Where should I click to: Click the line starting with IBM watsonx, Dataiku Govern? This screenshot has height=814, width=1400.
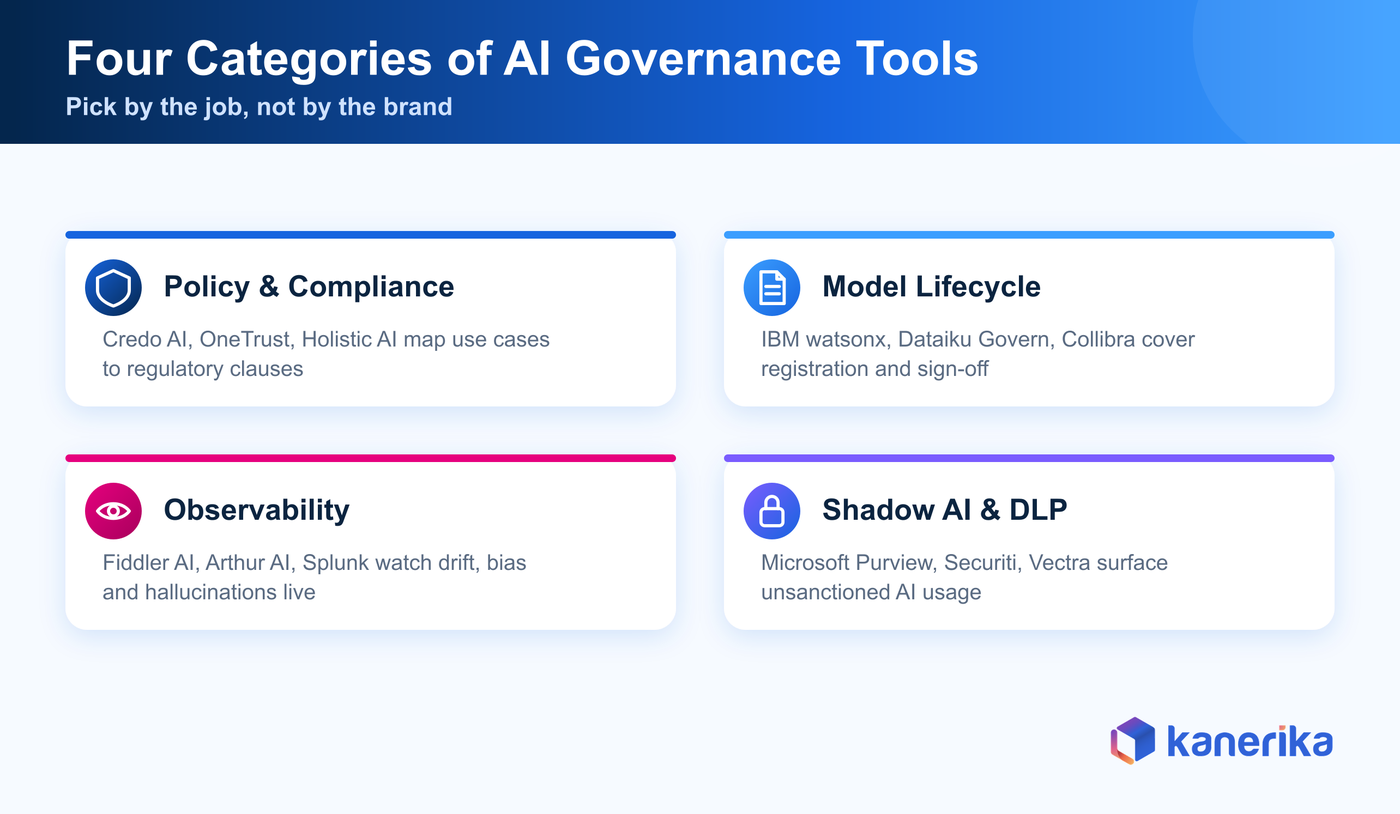pos(978,339)
